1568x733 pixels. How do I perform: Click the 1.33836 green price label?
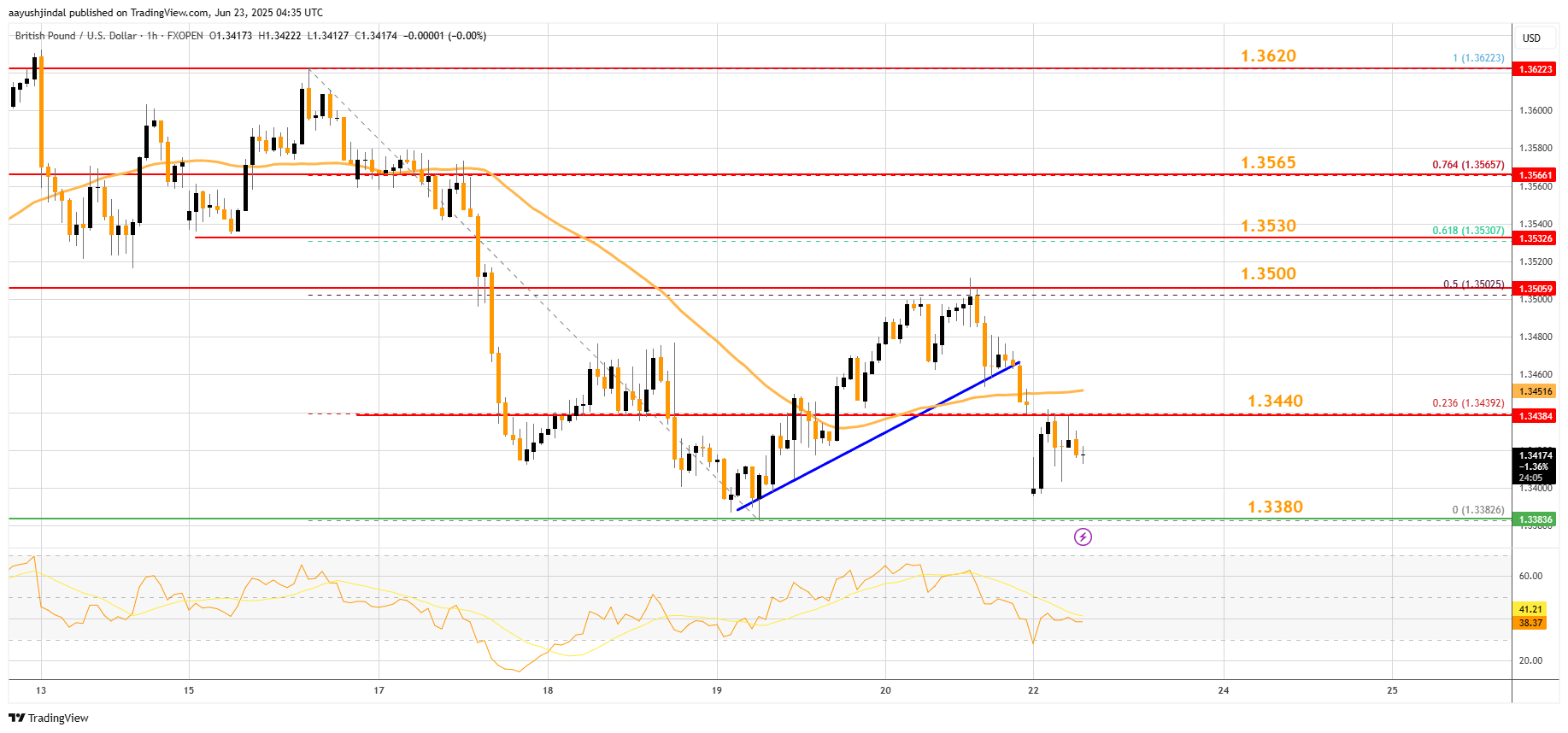coord(1534,519)
